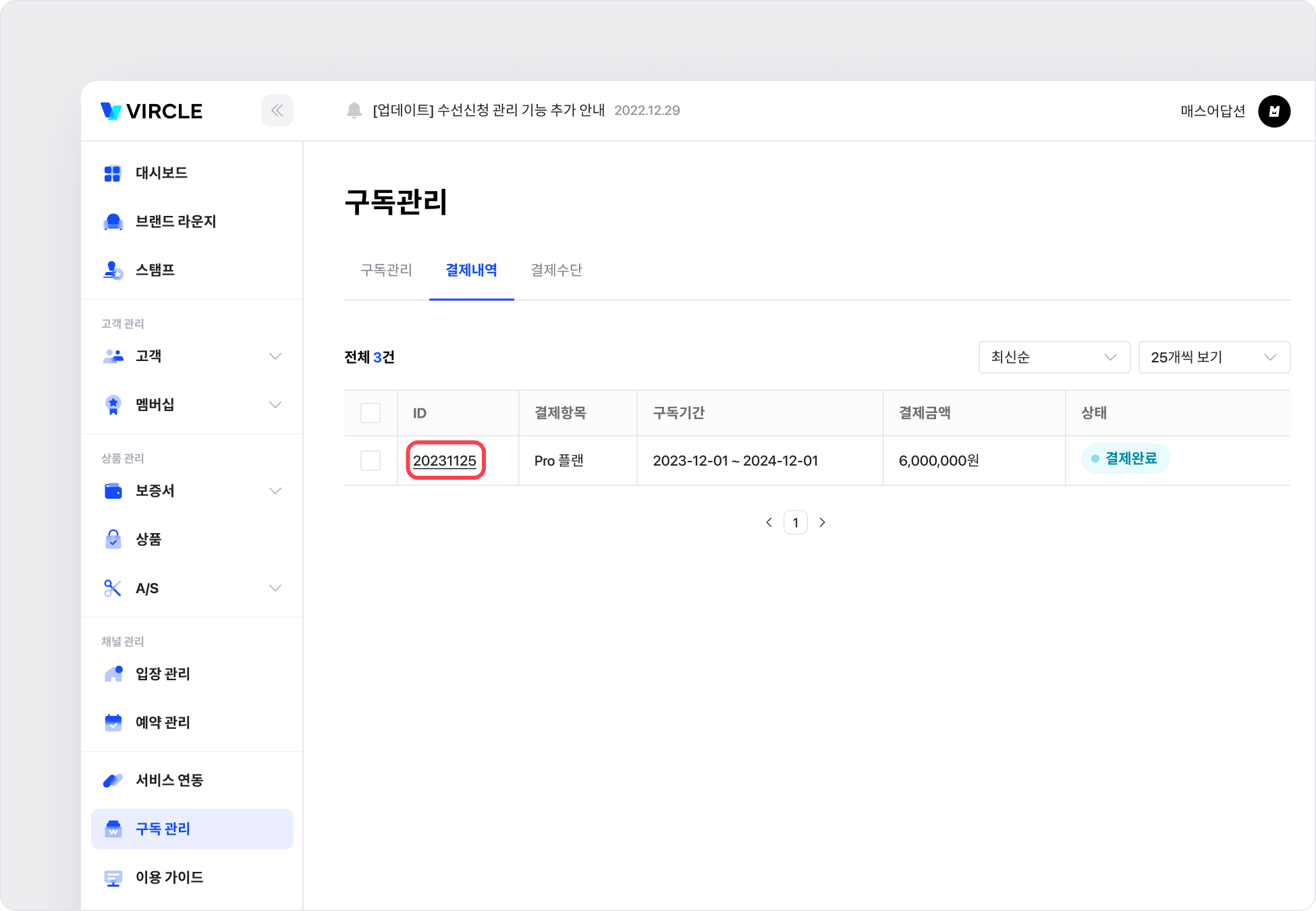1316x911 pixels.
Task: Click the 예약 관리 calendar icon
Action: click(x=113, y=723)
